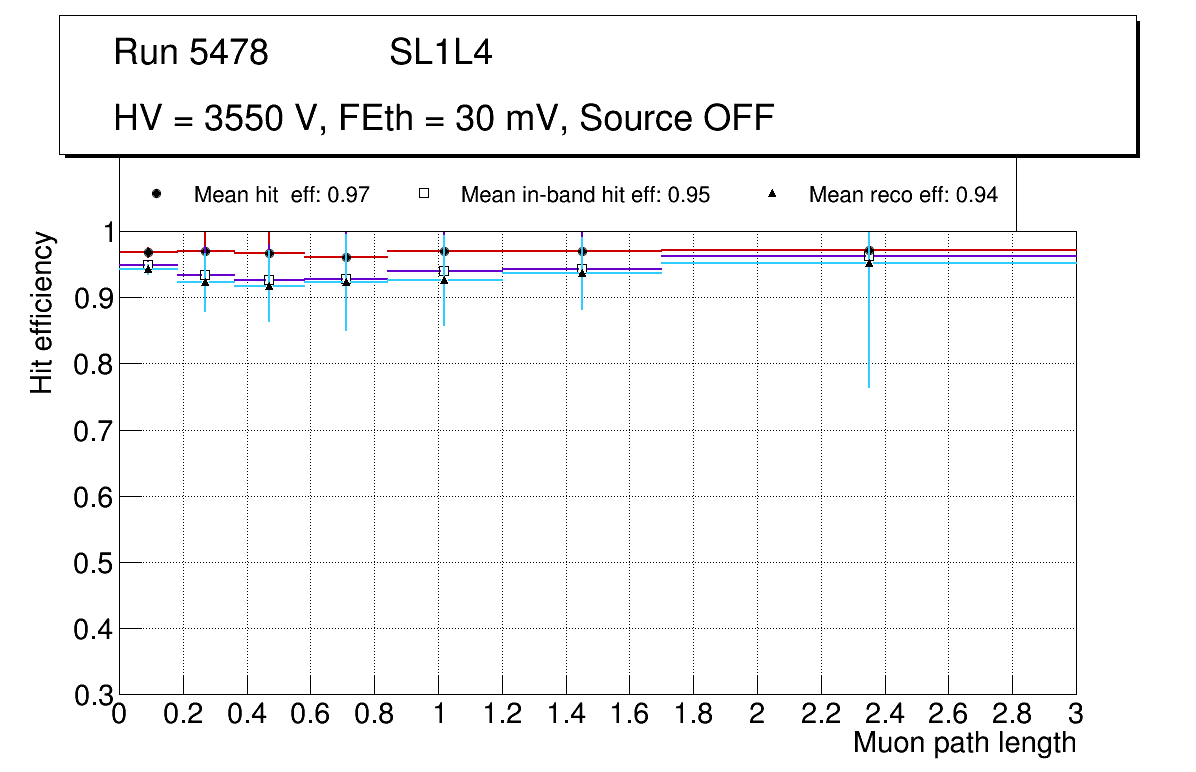
Task: Click the 'SL1L4' label in the title box
Action: (440, 53)
